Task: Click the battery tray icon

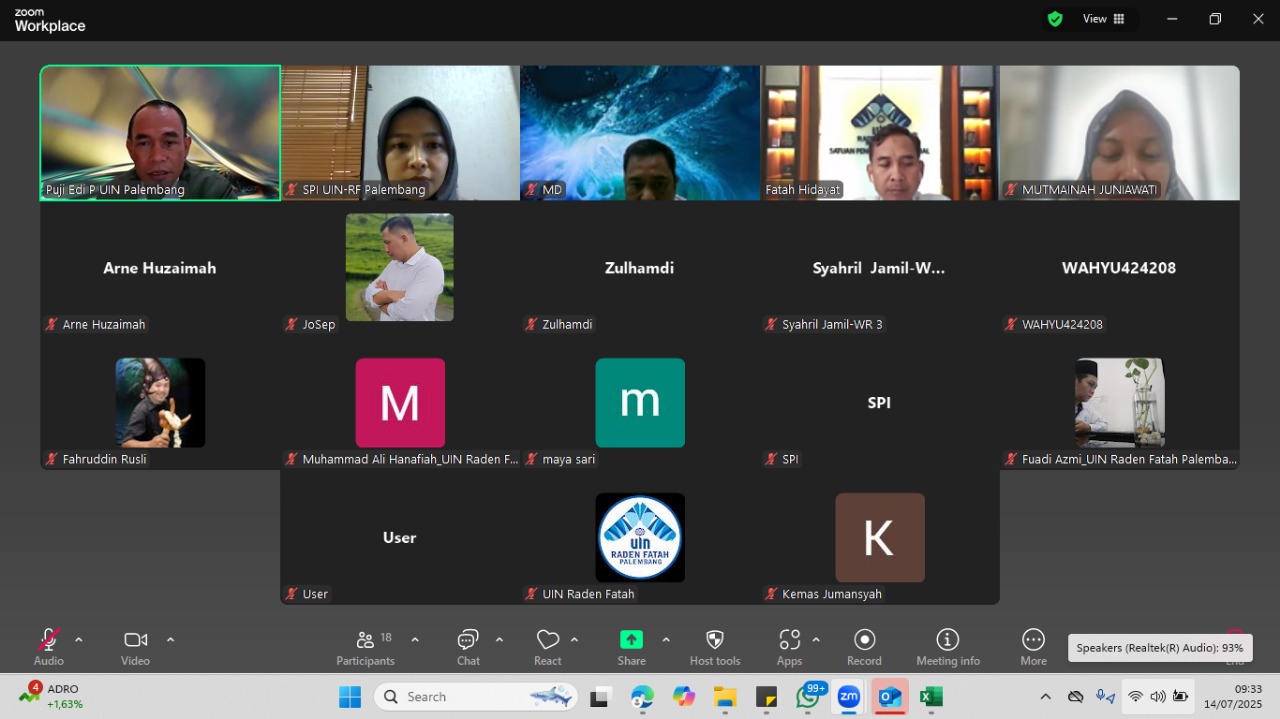Action: (x=1181, y=697)
